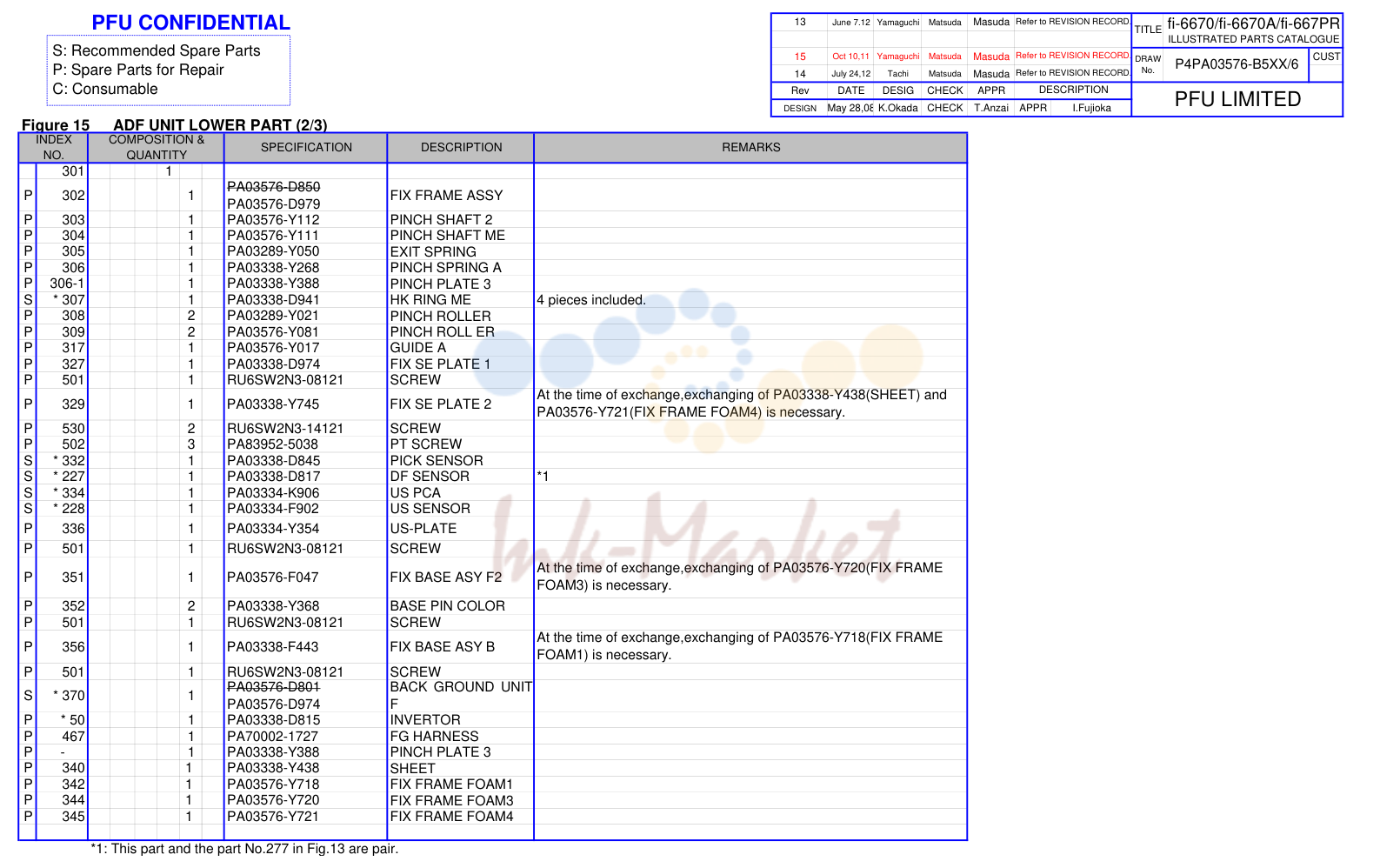Click the footnote about part No.277
Viewport: 1400px width, 868px height.
coord(244,849)
